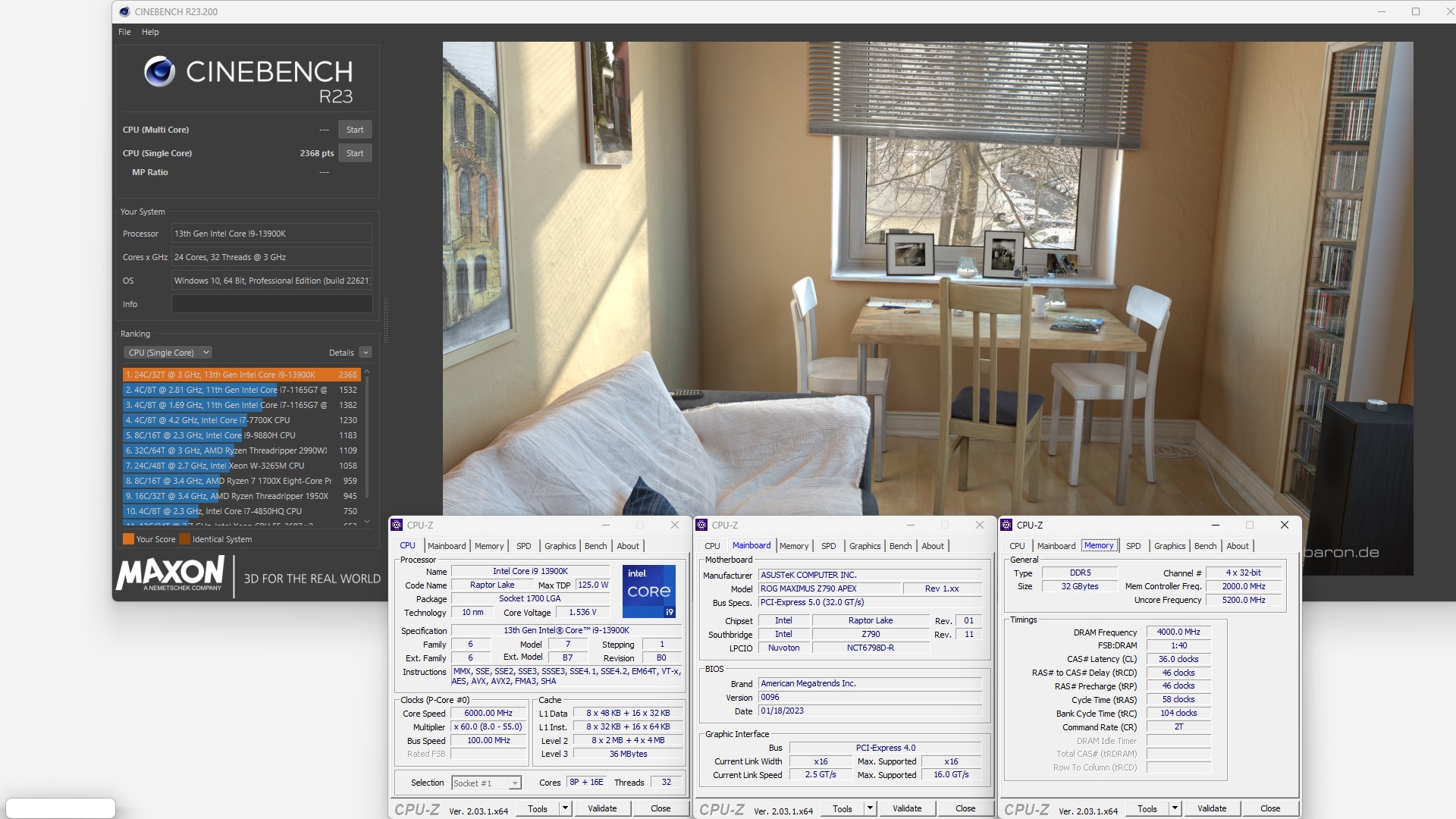The image size is (1456, 819).
Task: Click the brown Identical System legend swatch
Action: click(x=184, y=539)
